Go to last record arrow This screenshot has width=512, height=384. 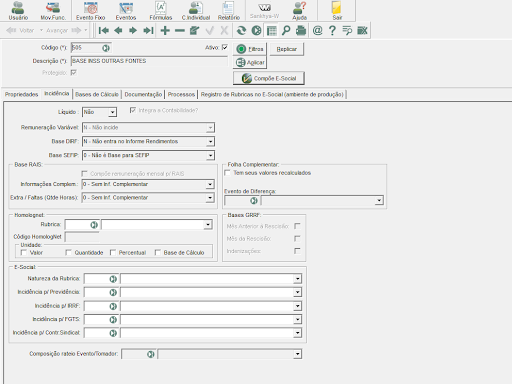(148, 31)
